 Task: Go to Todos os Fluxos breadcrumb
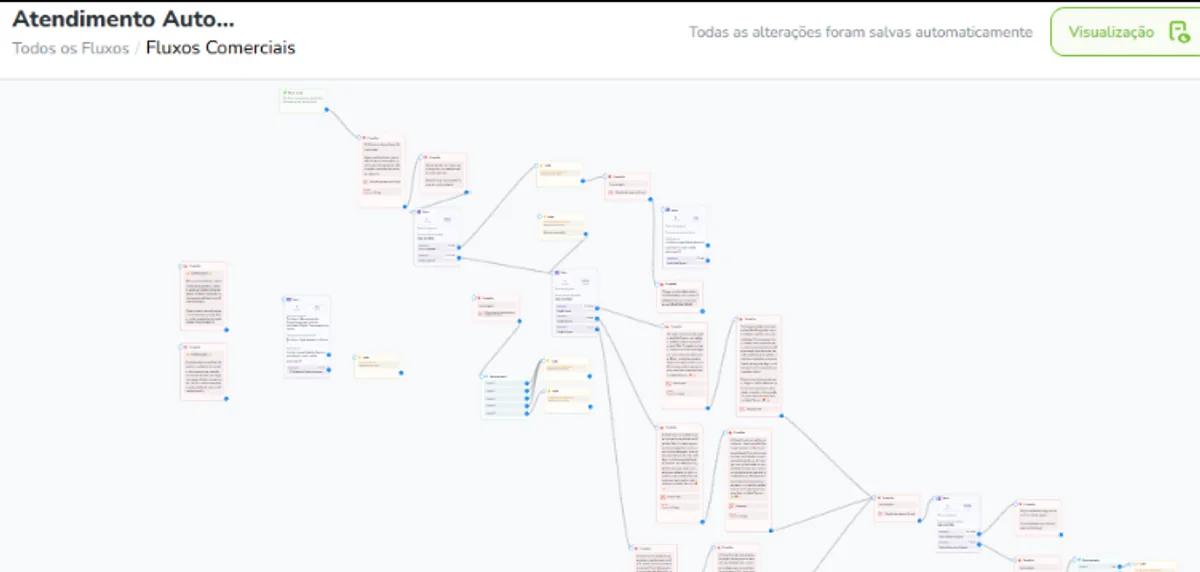tap(70, 47)
